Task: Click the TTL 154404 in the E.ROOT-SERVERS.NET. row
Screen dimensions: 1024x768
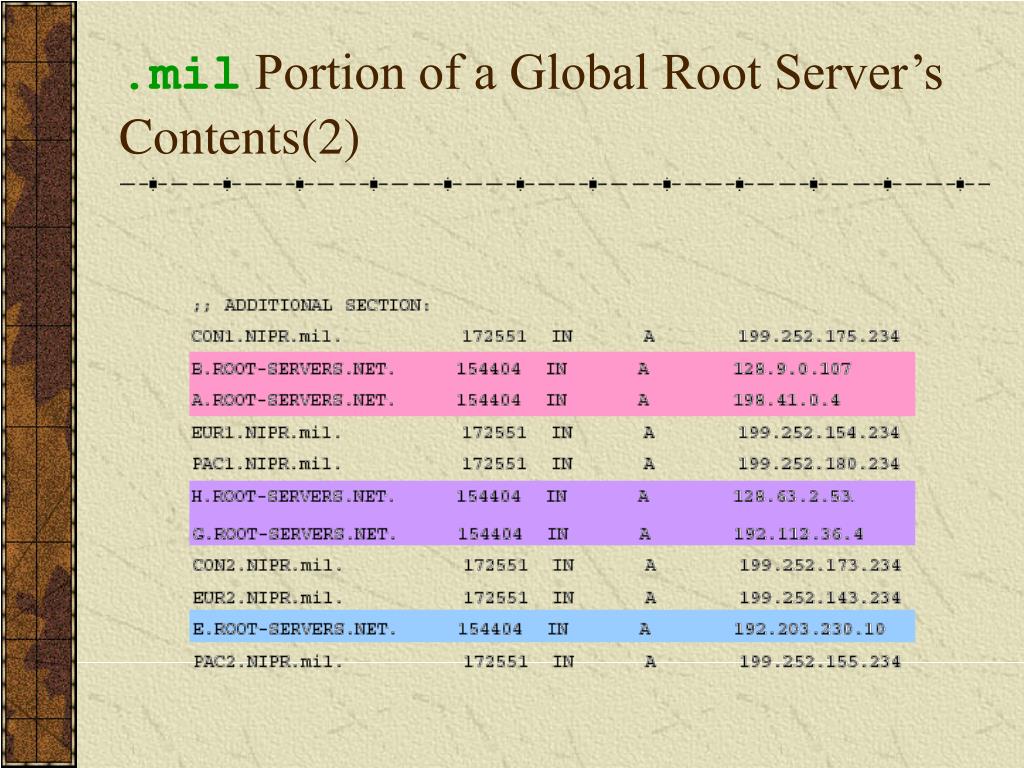Action: (490, 630)
